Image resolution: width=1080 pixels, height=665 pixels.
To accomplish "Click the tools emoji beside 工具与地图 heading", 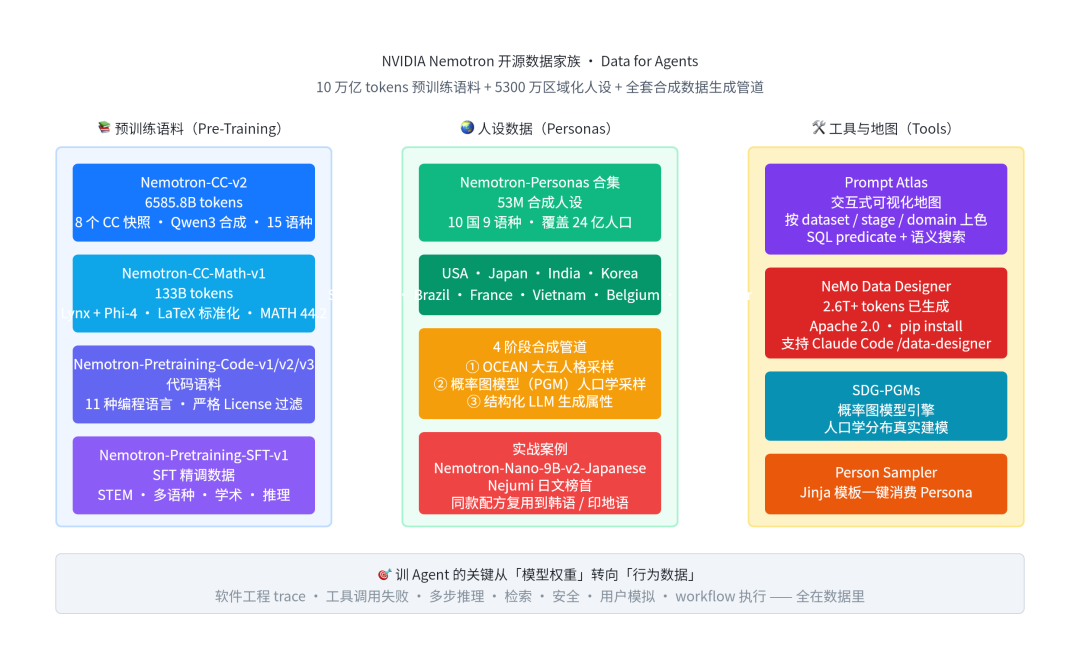I will (x=818, y=127).
